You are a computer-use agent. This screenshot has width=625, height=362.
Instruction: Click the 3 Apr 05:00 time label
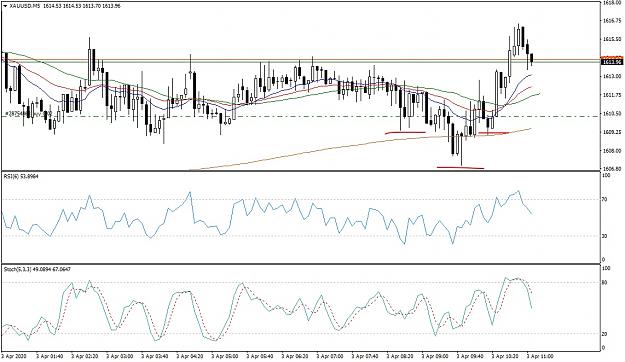tap(224, 355)
